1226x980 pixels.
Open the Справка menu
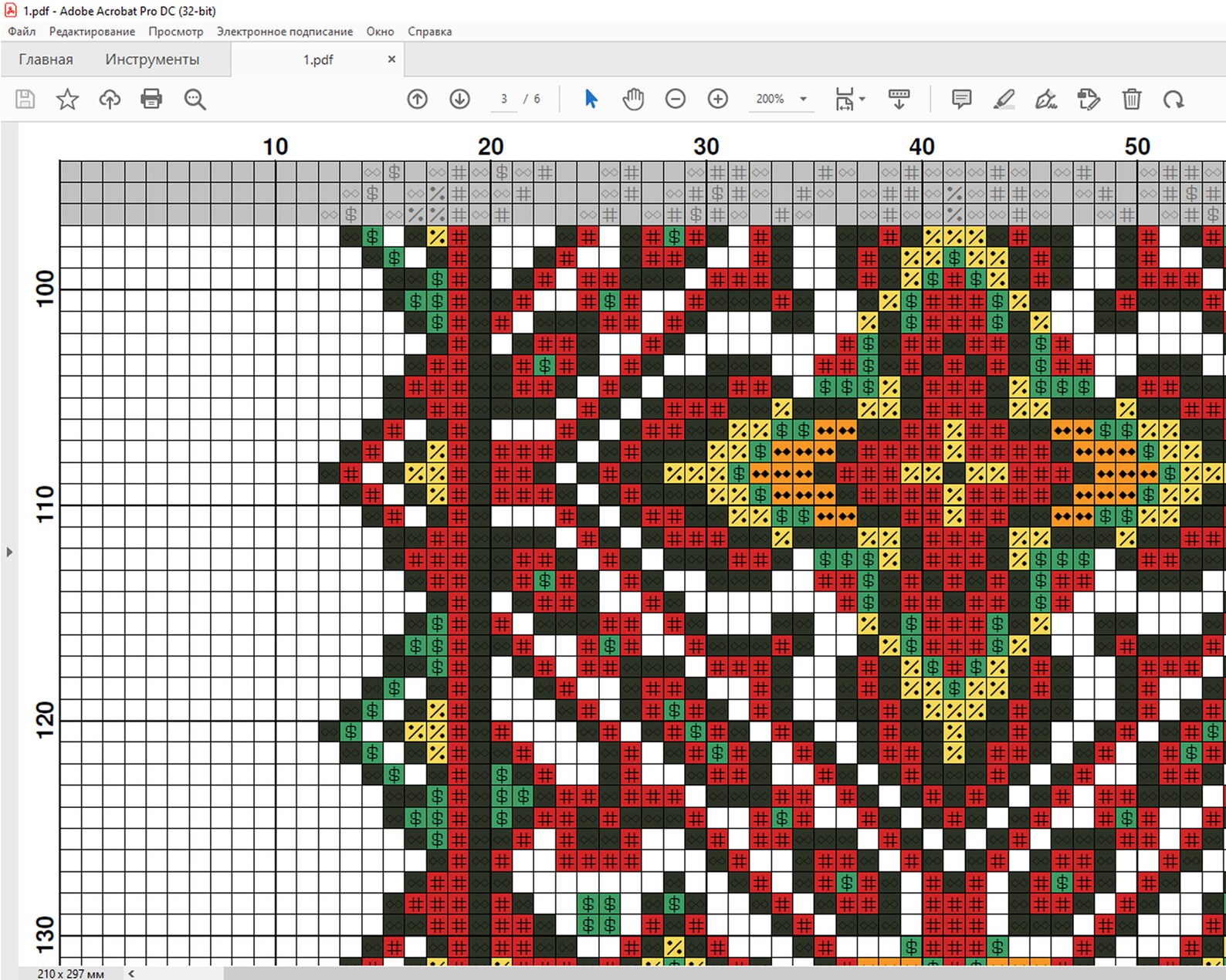tap(429, 32)
